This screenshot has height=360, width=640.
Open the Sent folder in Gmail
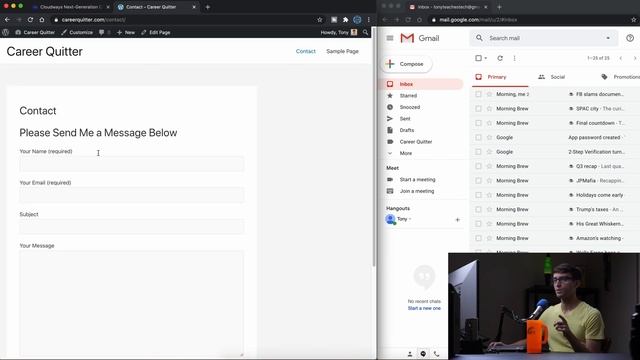coord(405,118)
